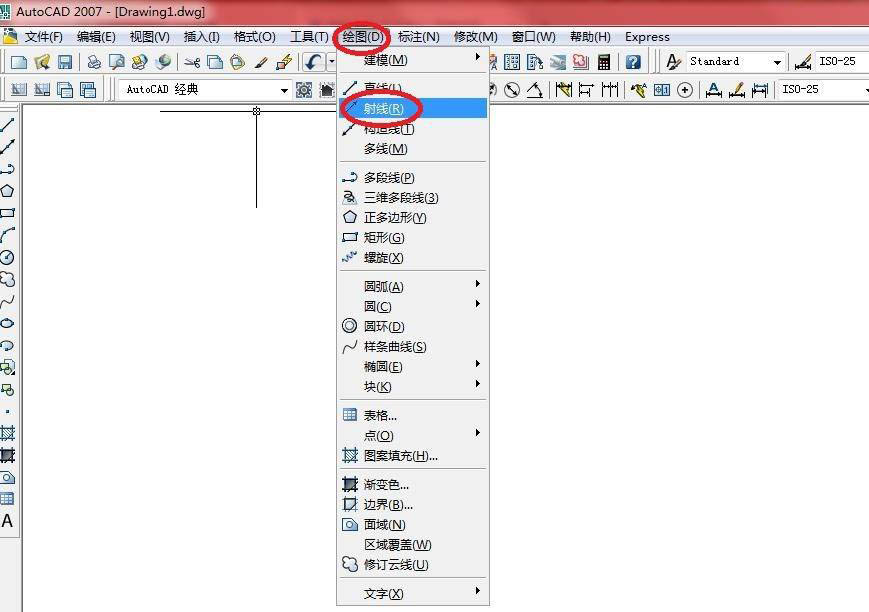Screen dimensions: 869x612
Task: Choose 正多边形(Y) menu entry
Action: pyautogui.click(x=413, y=218)
